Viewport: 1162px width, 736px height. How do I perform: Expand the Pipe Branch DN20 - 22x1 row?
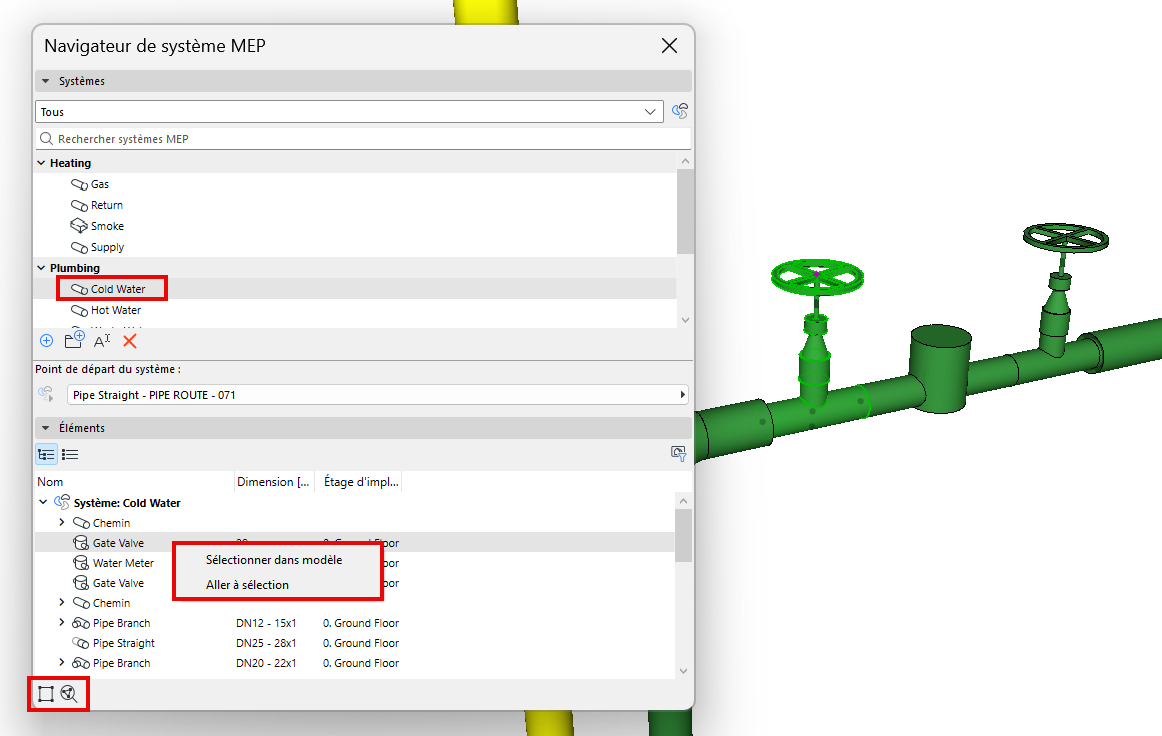coord(62,663)
